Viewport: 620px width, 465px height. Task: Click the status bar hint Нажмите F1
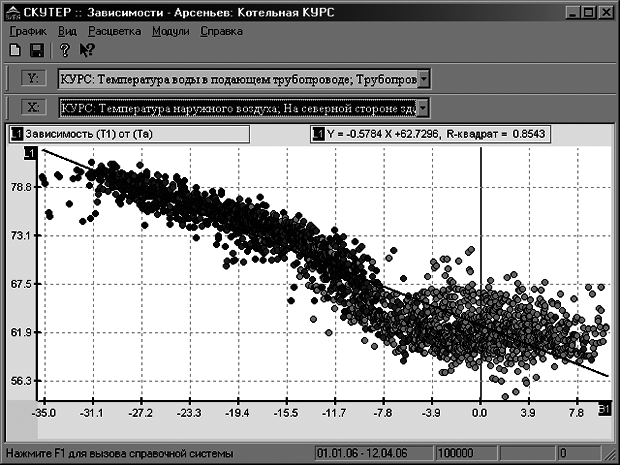pyautogui.click(x=120, y=453)
